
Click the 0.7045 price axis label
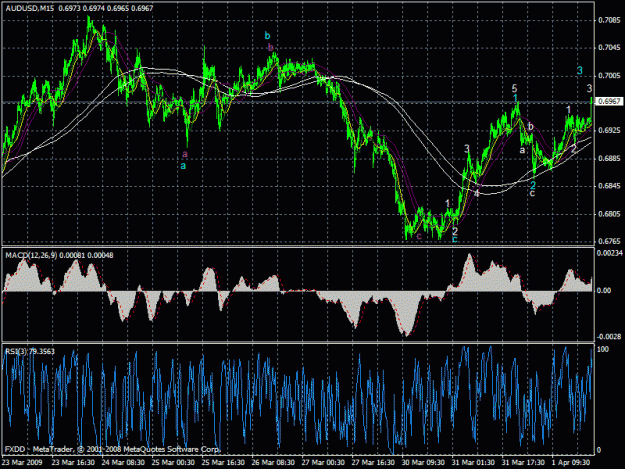tap(609, 48)
